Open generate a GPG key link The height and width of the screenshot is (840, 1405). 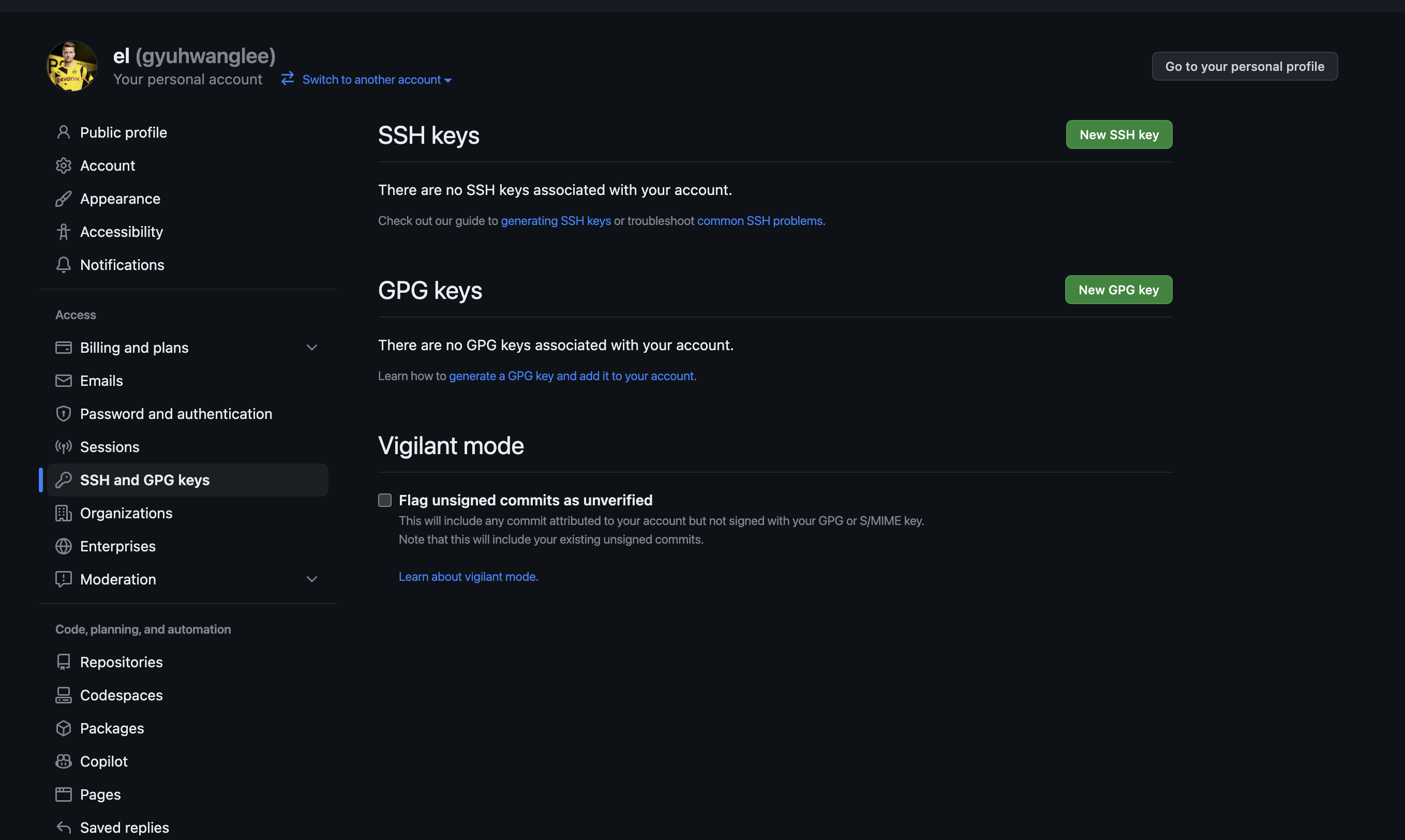tap(571, 376)
